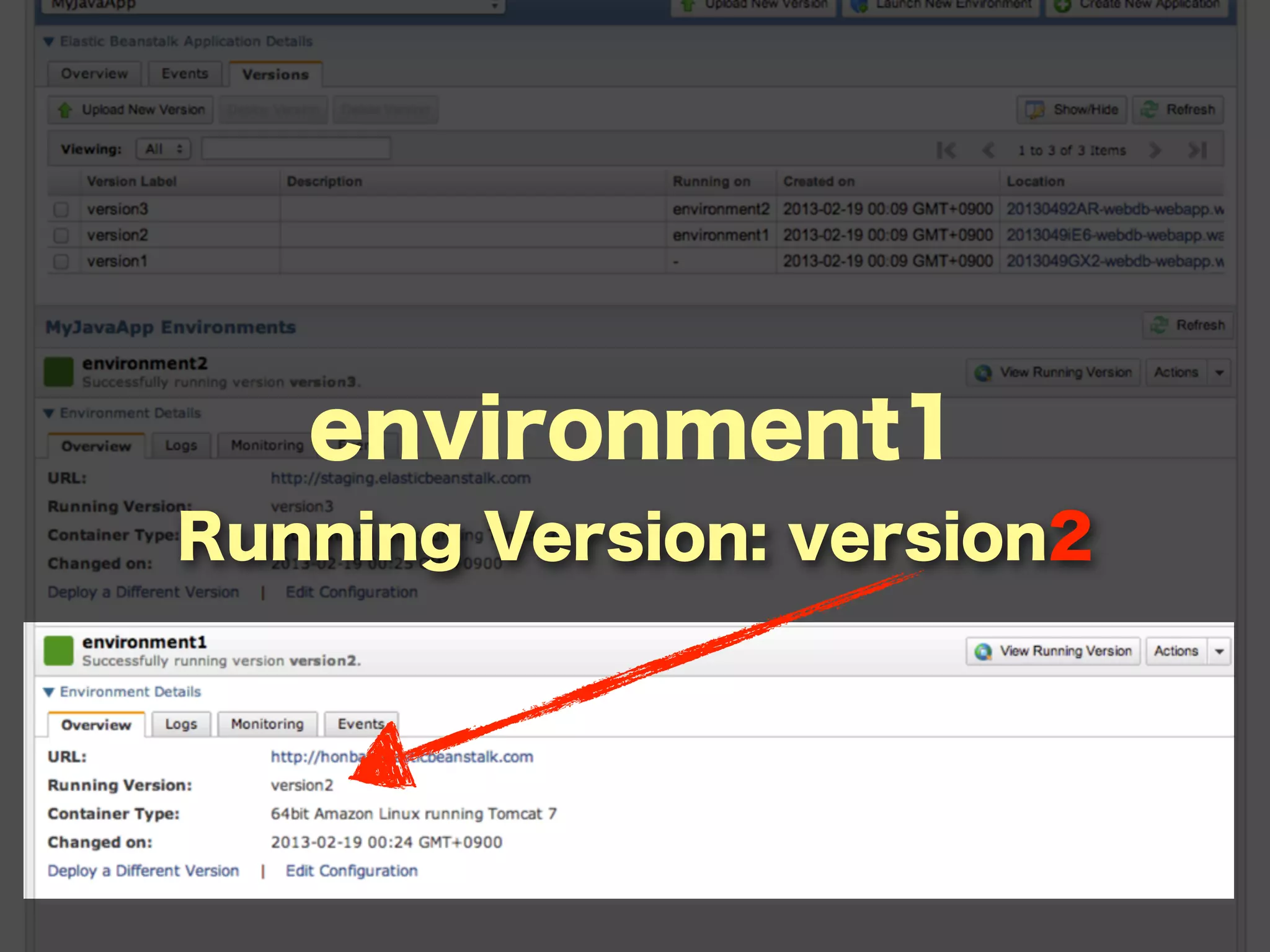This screenshot has height=952, width=1270.
Task: Collapse Elastic Beanstalk Application Details section
Action: coord(49,42)
